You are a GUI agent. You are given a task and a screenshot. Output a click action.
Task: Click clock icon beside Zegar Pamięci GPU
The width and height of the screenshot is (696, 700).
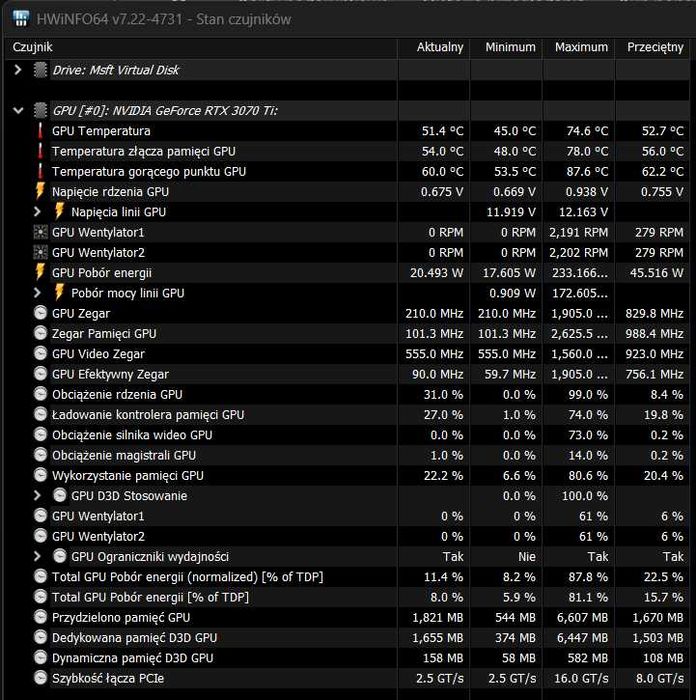pyautogui.click(x=40, y=333)
